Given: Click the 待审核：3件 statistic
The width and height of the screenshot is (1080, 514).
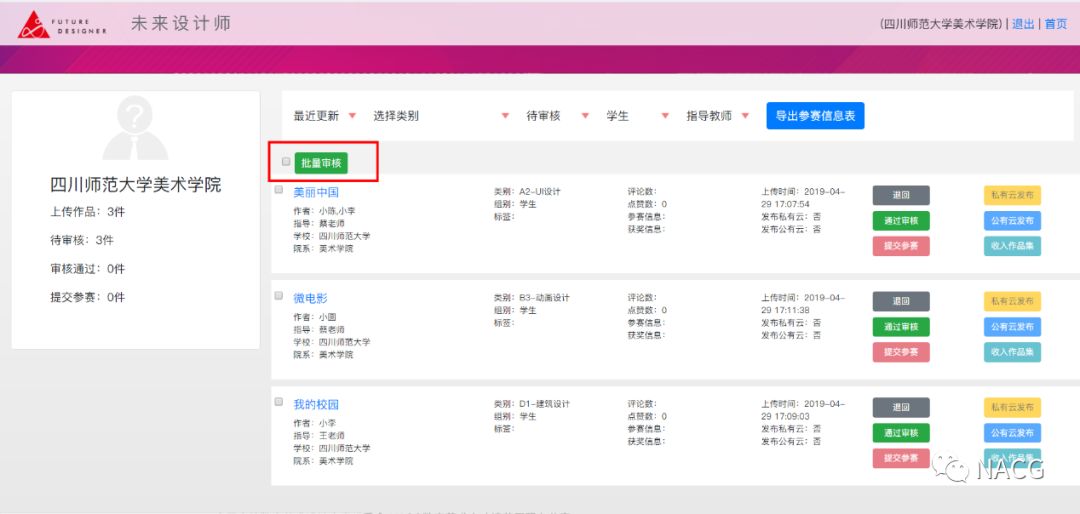Looking at the screenshot, I should point(82,240).
